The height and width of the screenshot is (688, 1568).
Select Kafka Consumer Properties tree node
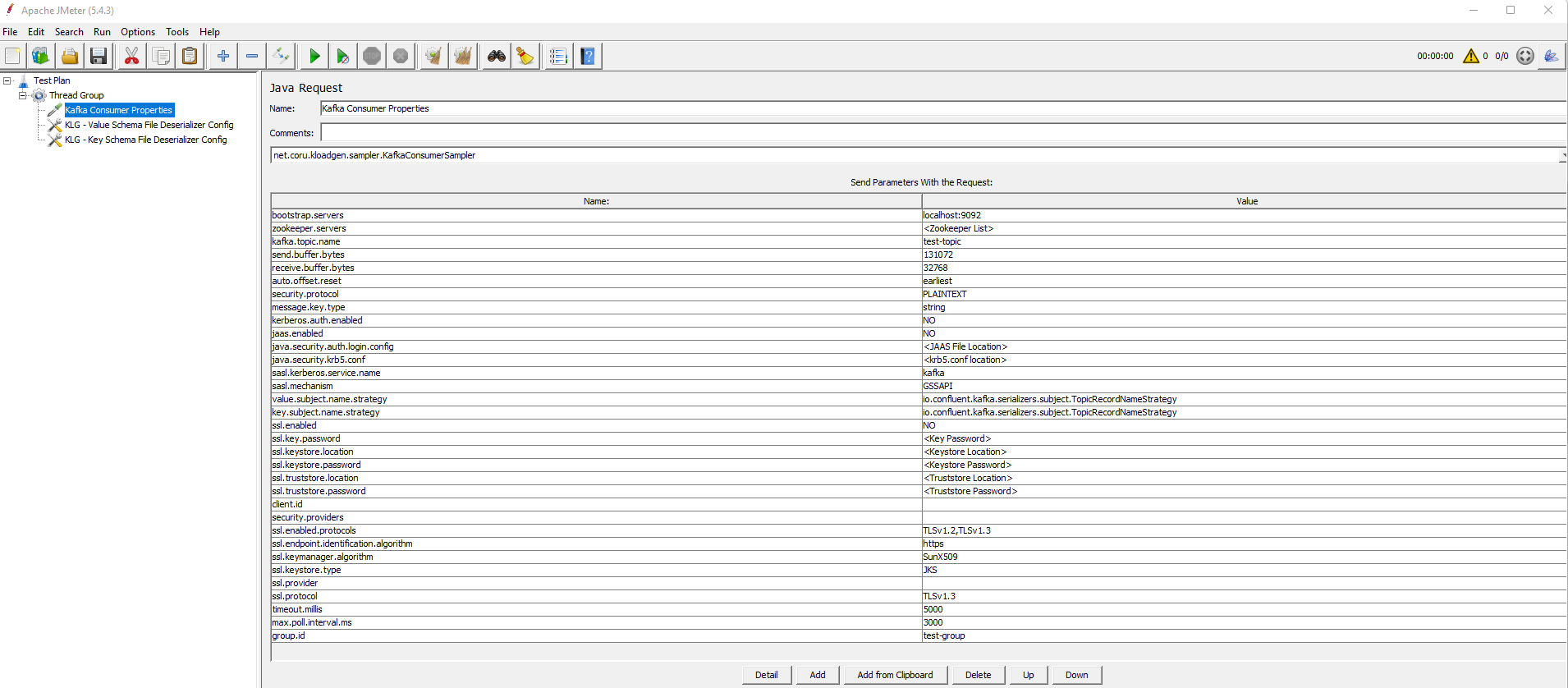pyautogui.click(x=119, y=110)
